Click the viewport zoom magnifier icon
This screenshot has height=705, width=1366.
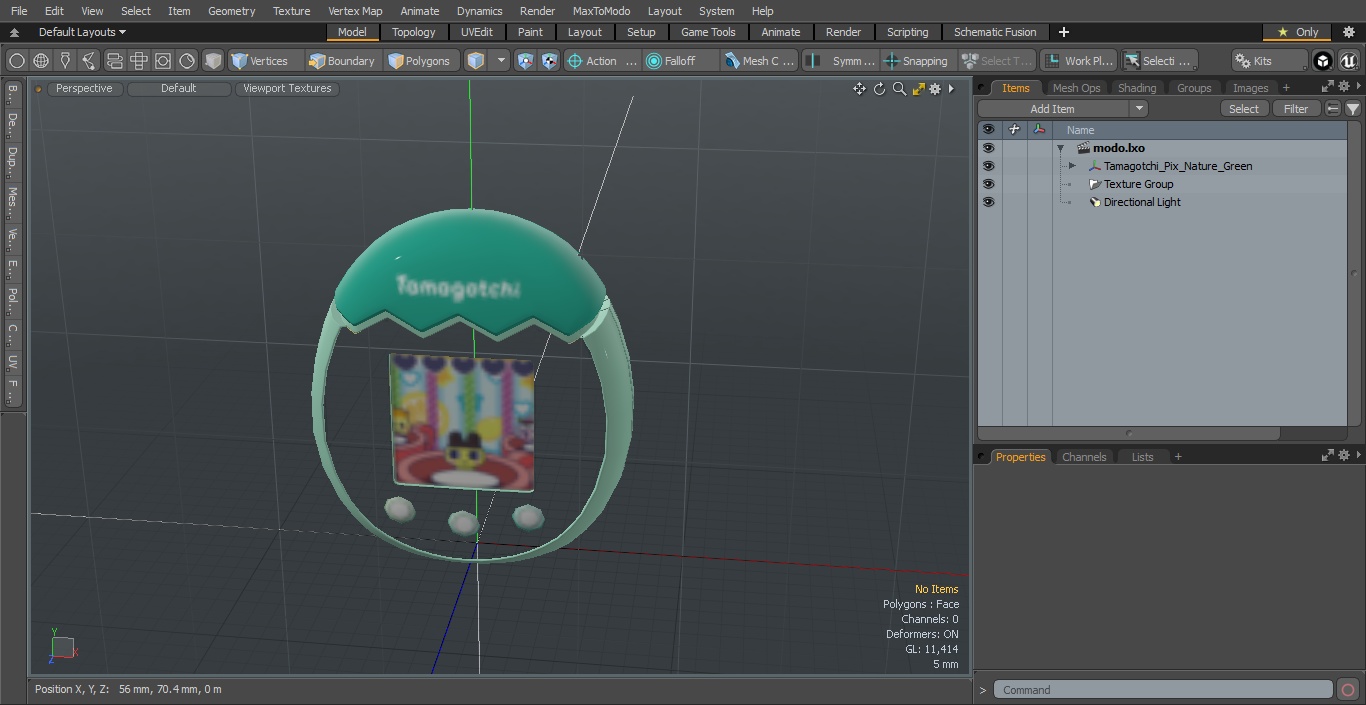click(899, 89)
